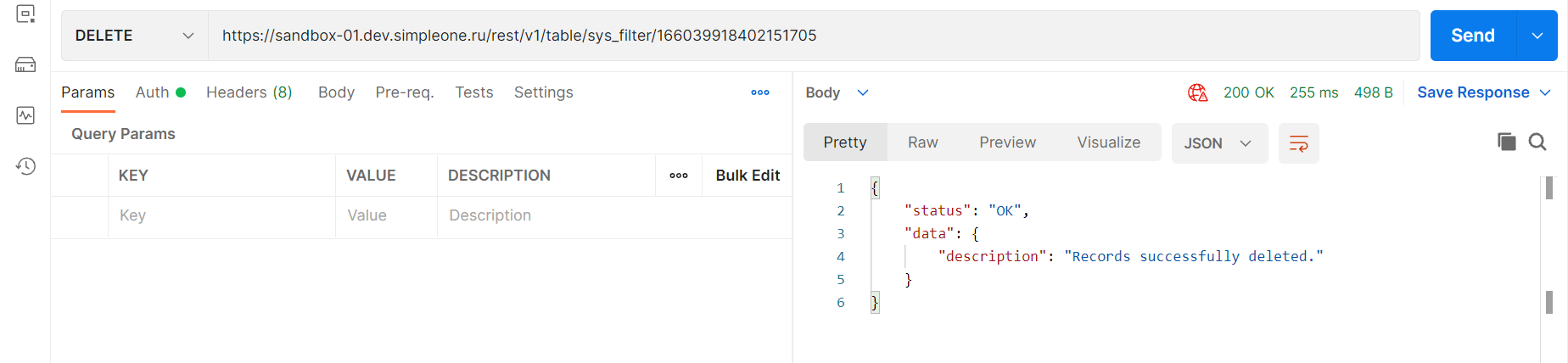Image resolution: width=1568 pixels, height=363 pixels.
Task: Click Bulk Edit link
Action: (x=747, y=176)
